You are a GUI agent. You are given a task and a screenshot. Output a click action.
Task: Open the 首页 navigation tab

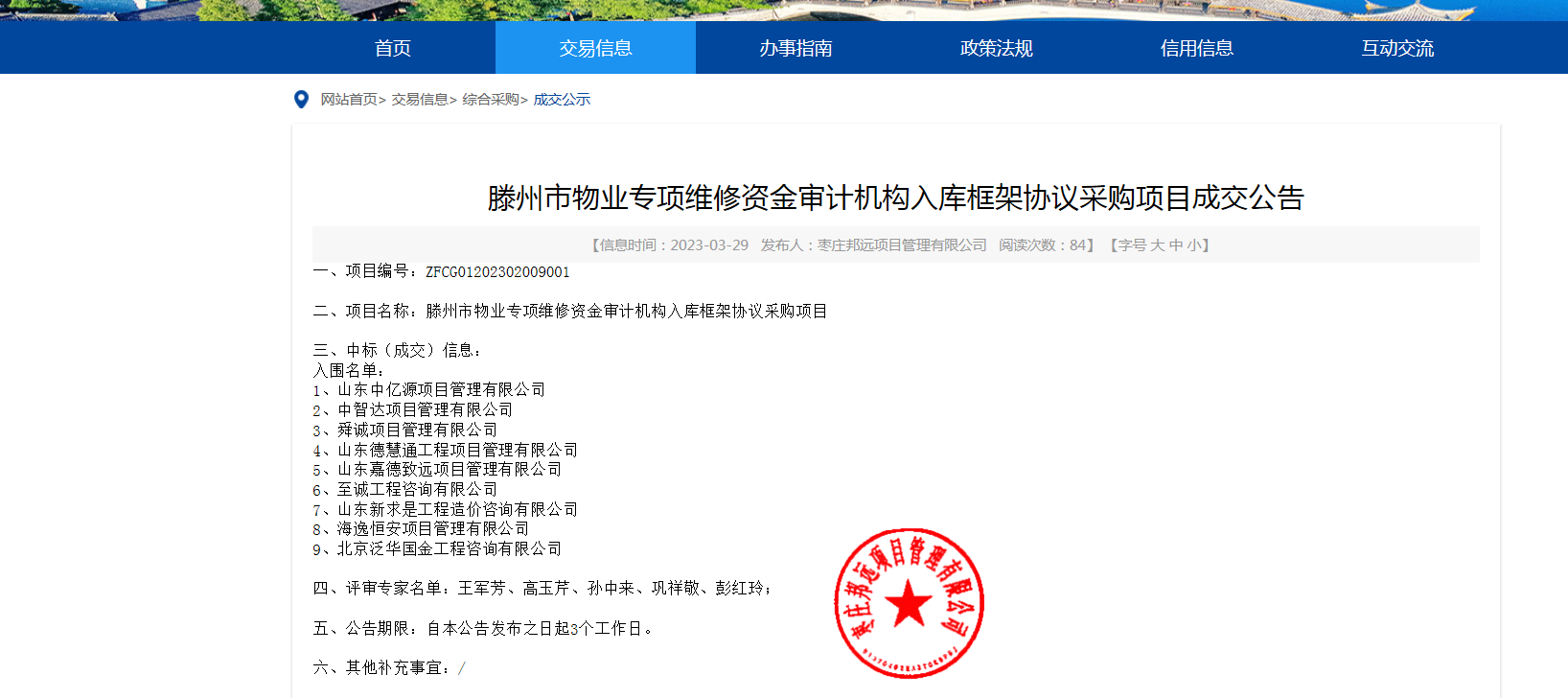click(393, 48)
